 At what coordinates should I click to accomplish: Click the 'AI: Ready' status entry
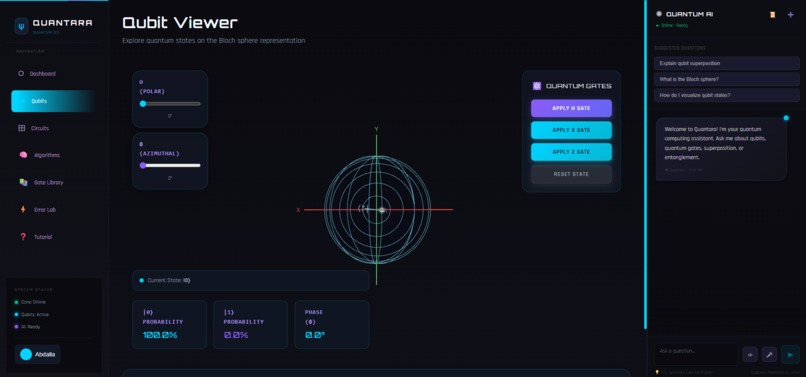[x=27, y=327]
